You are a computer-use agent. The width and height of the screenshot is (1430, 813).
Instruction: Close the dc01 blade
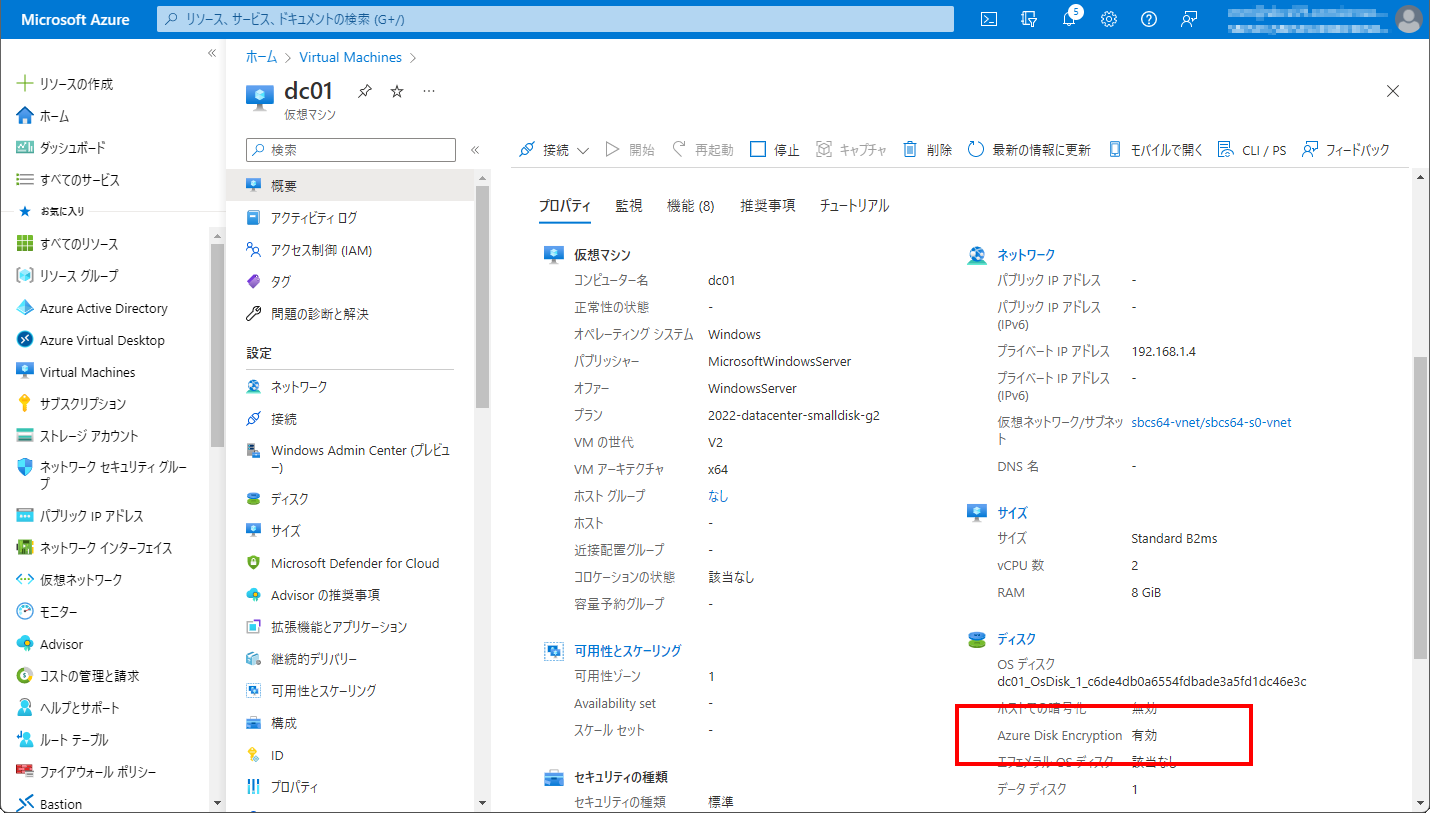coord(1393,91)
